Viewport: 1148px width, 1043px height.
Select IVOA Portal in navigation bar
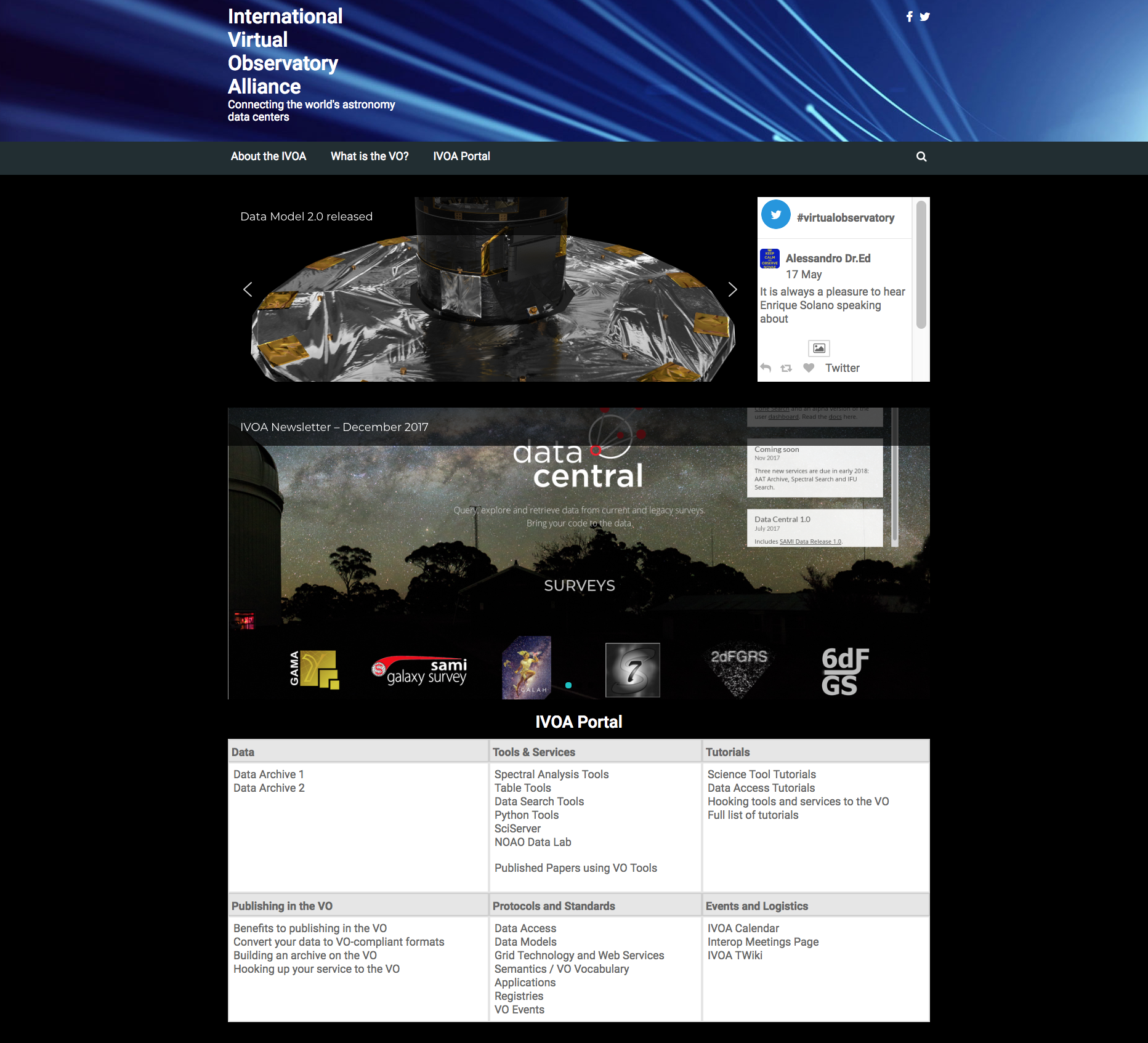tap(461, 156)
